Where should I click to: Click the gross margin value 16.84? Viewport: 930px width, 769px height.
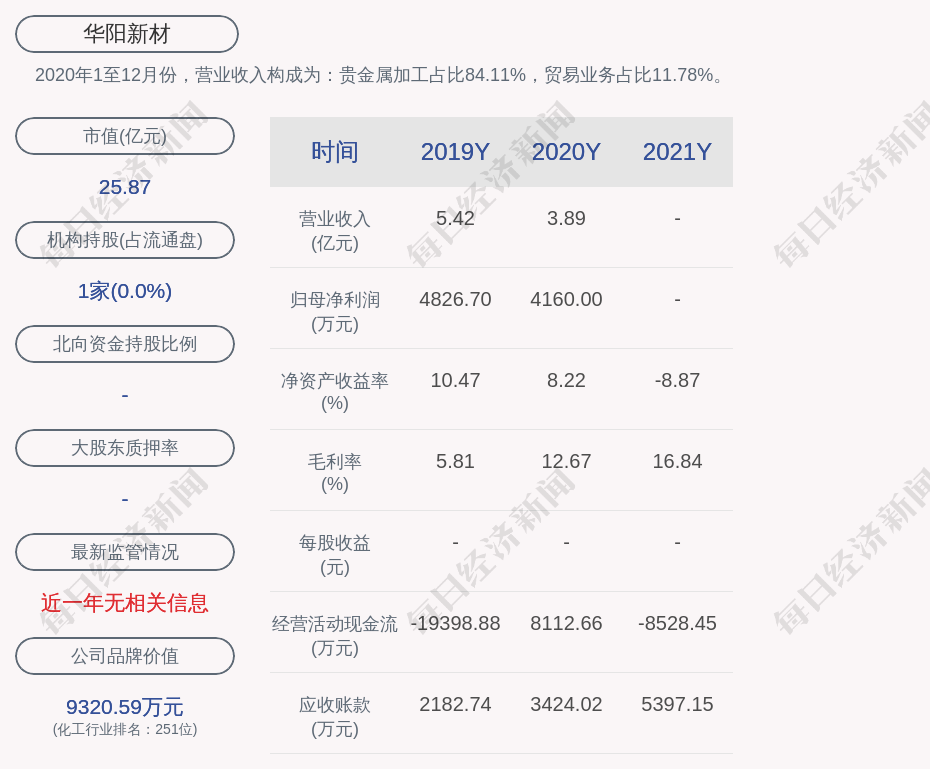[677, 461]
